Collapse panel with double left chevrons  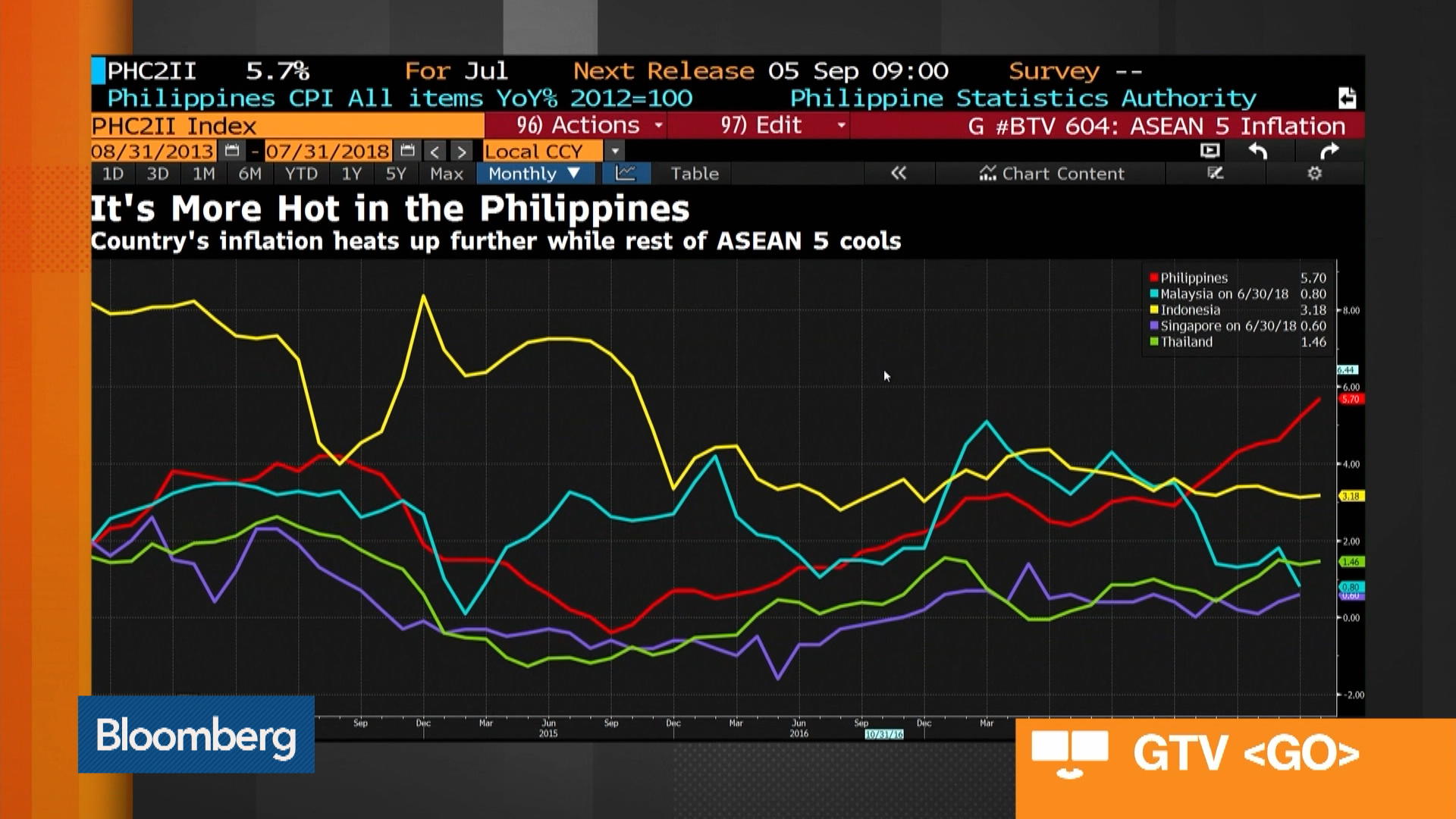(899, 174)
